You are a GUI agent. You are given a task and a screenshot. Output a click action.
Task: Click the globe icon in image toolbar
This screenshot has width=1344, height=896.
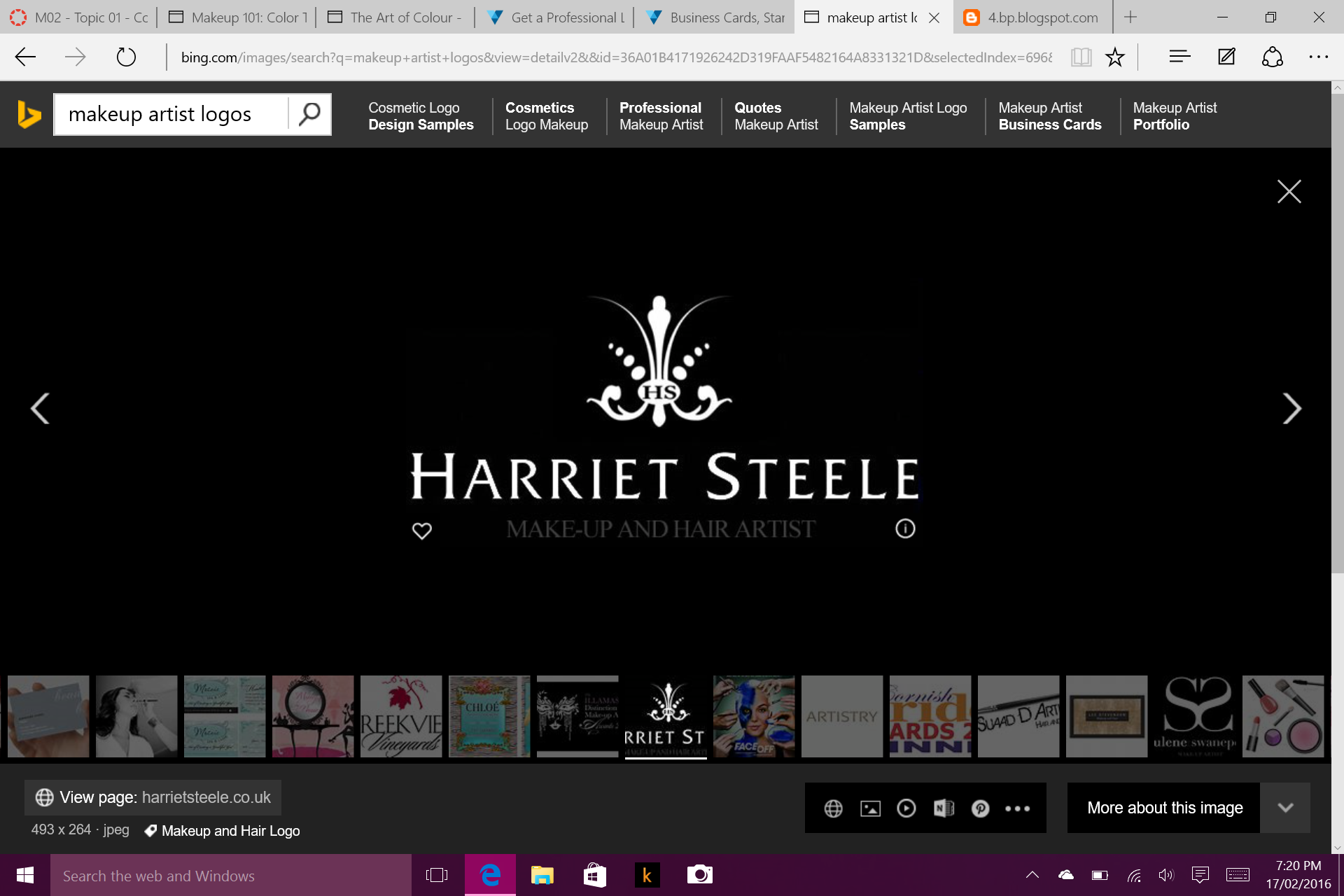coord(833,808)
